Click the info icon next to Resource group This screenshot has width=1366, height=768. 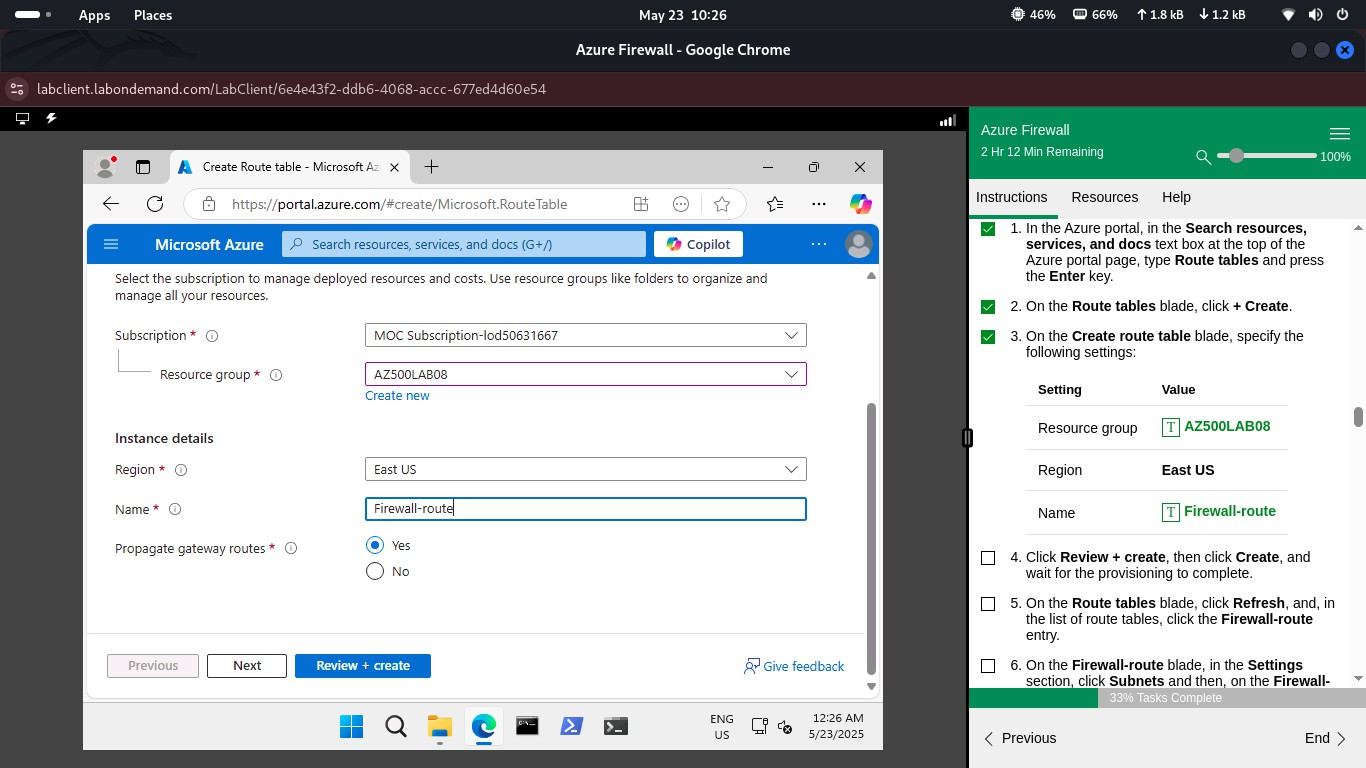tap(276, 375)
